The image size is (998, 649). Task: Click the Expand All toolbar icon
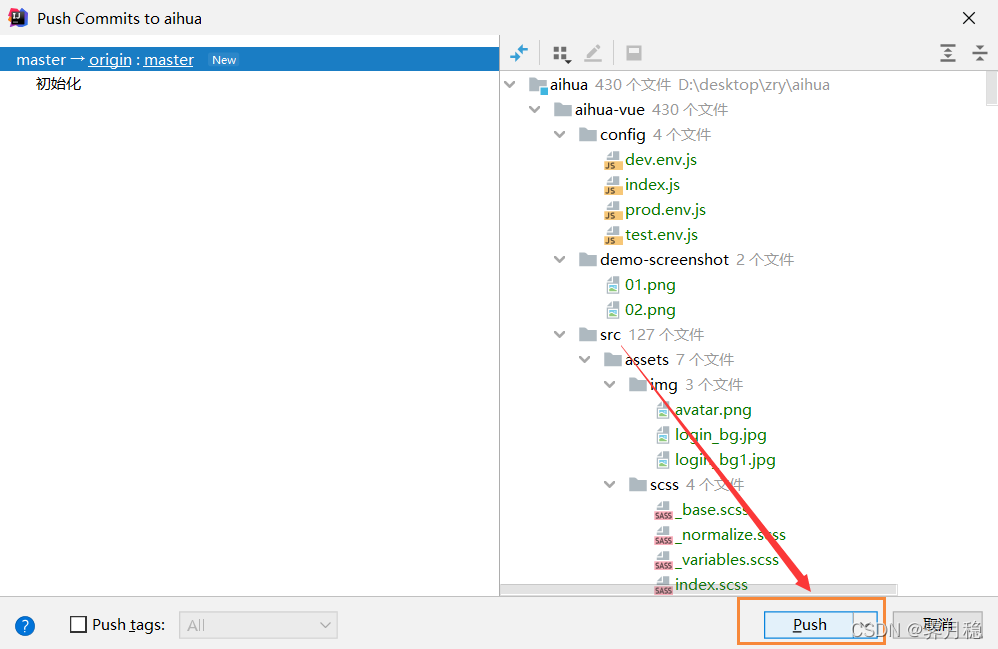tap(948, 53)
